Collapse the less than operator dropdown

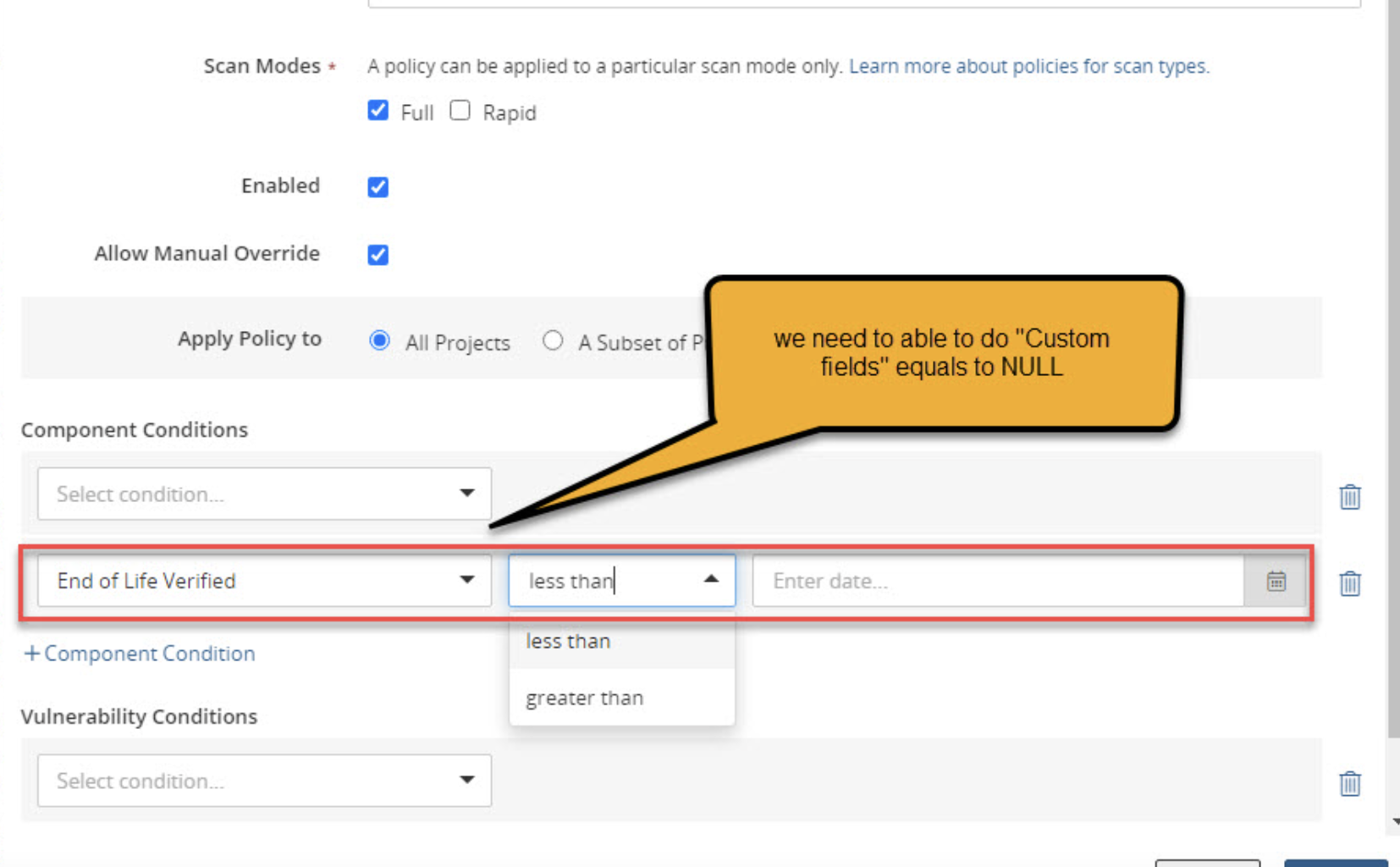(x=711, y=579)
